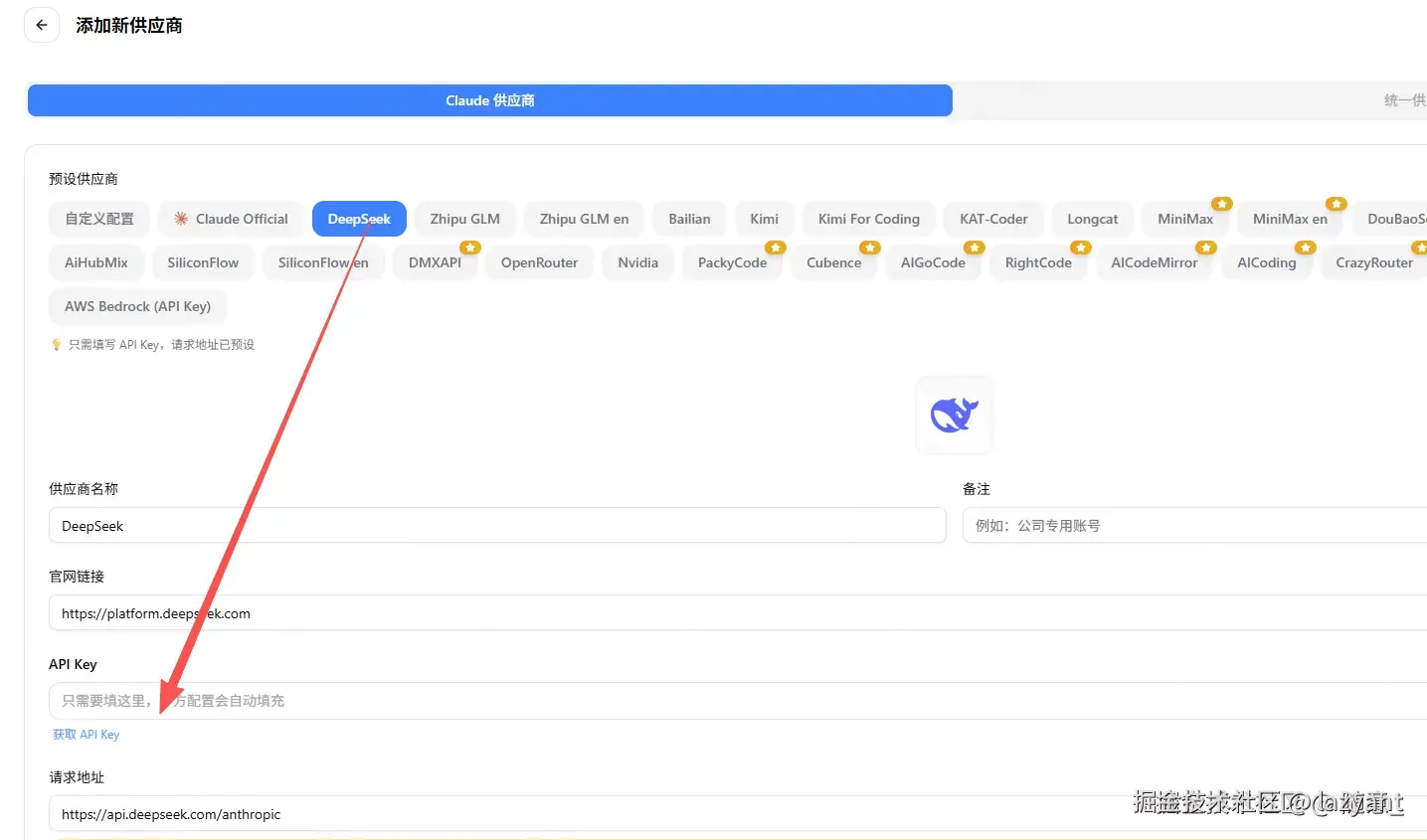Click the star badge on AICoding

(x=1306, y=248)
